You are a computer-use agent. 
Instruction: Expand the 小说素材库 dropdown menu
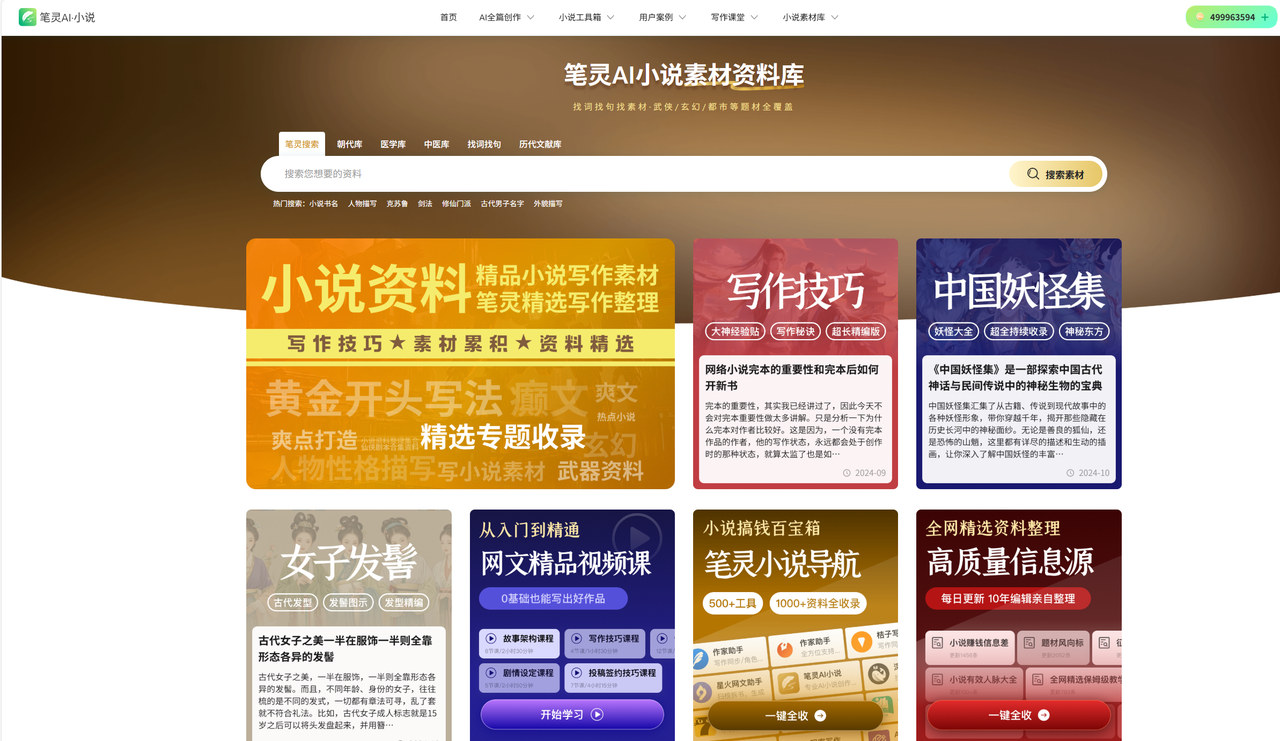[811, 17]
